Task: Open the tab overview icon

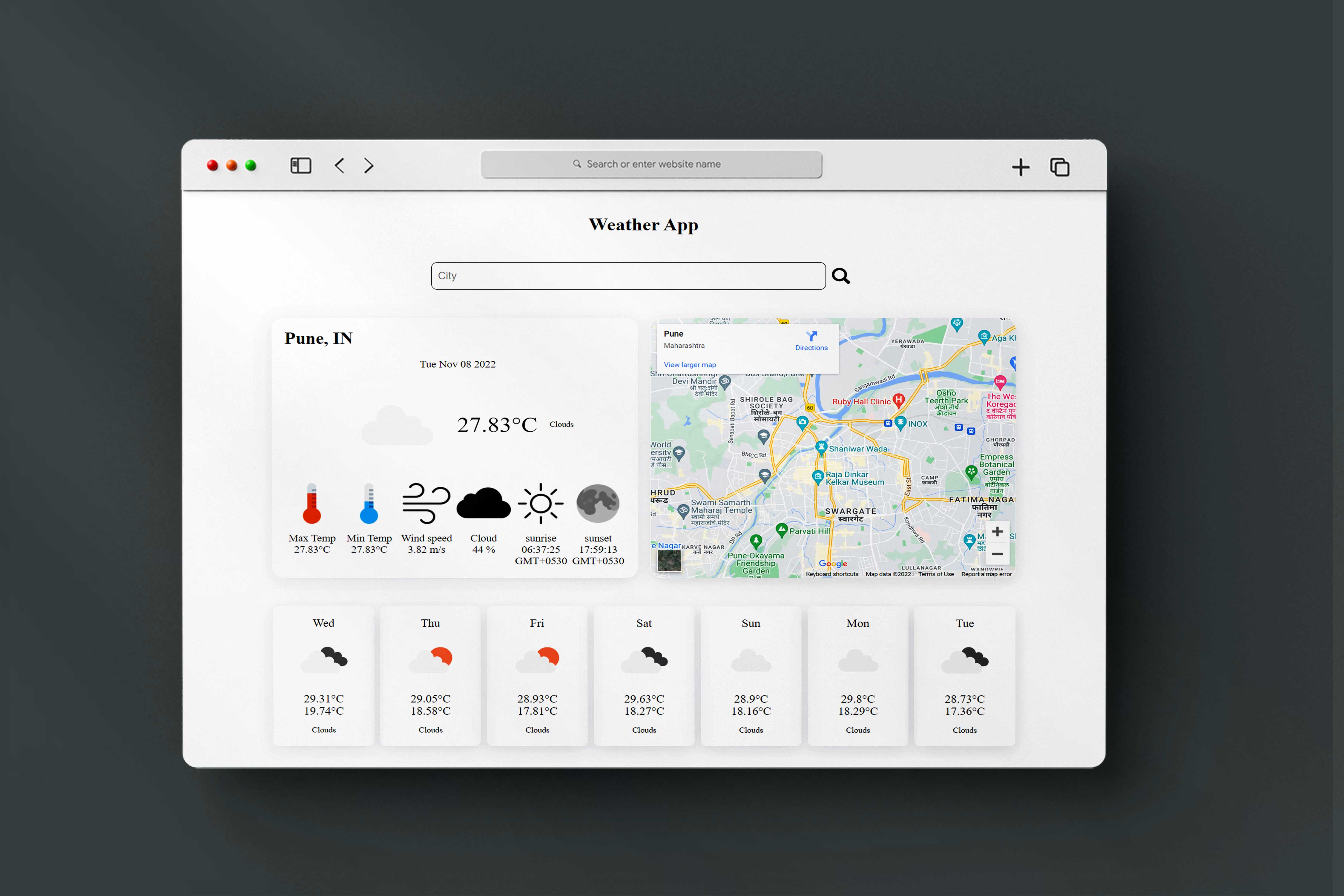Action: point(1059,168)
